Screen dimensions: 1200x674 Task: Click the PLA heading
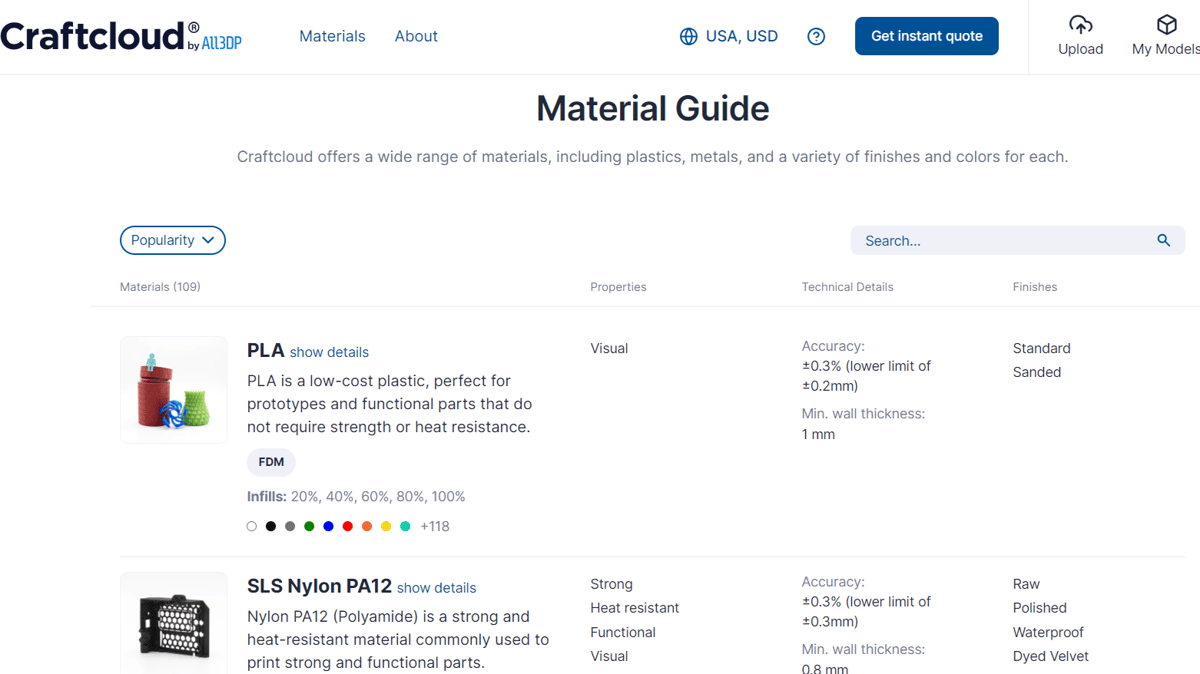tap(266, 351)
